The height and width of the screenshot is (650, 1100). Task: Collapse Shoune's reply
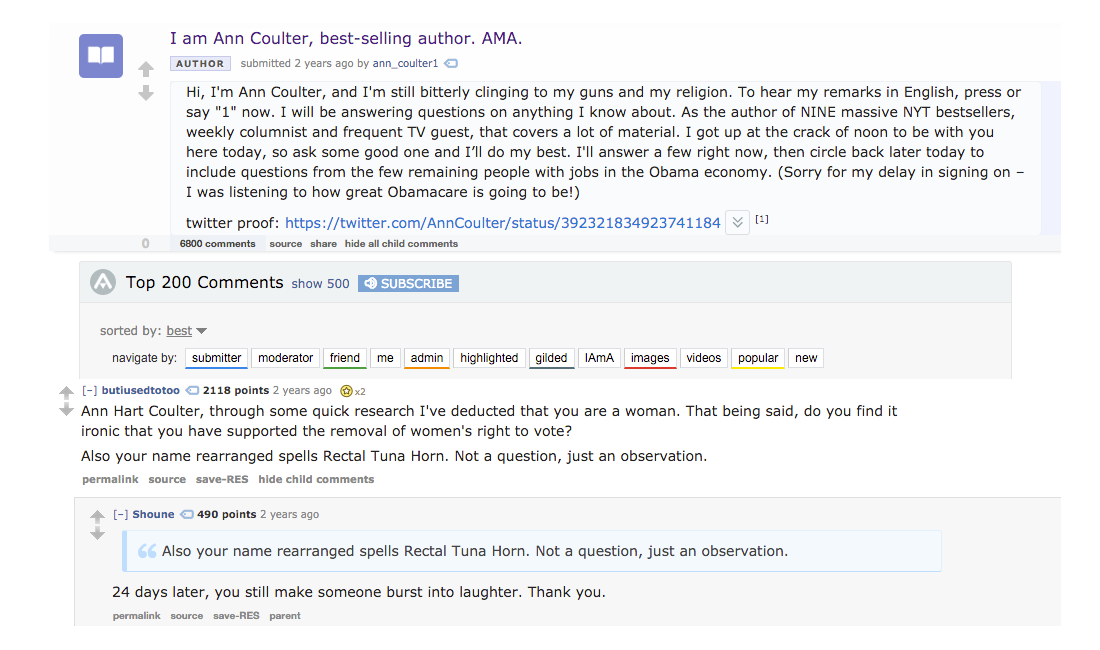tap(122, 513)
